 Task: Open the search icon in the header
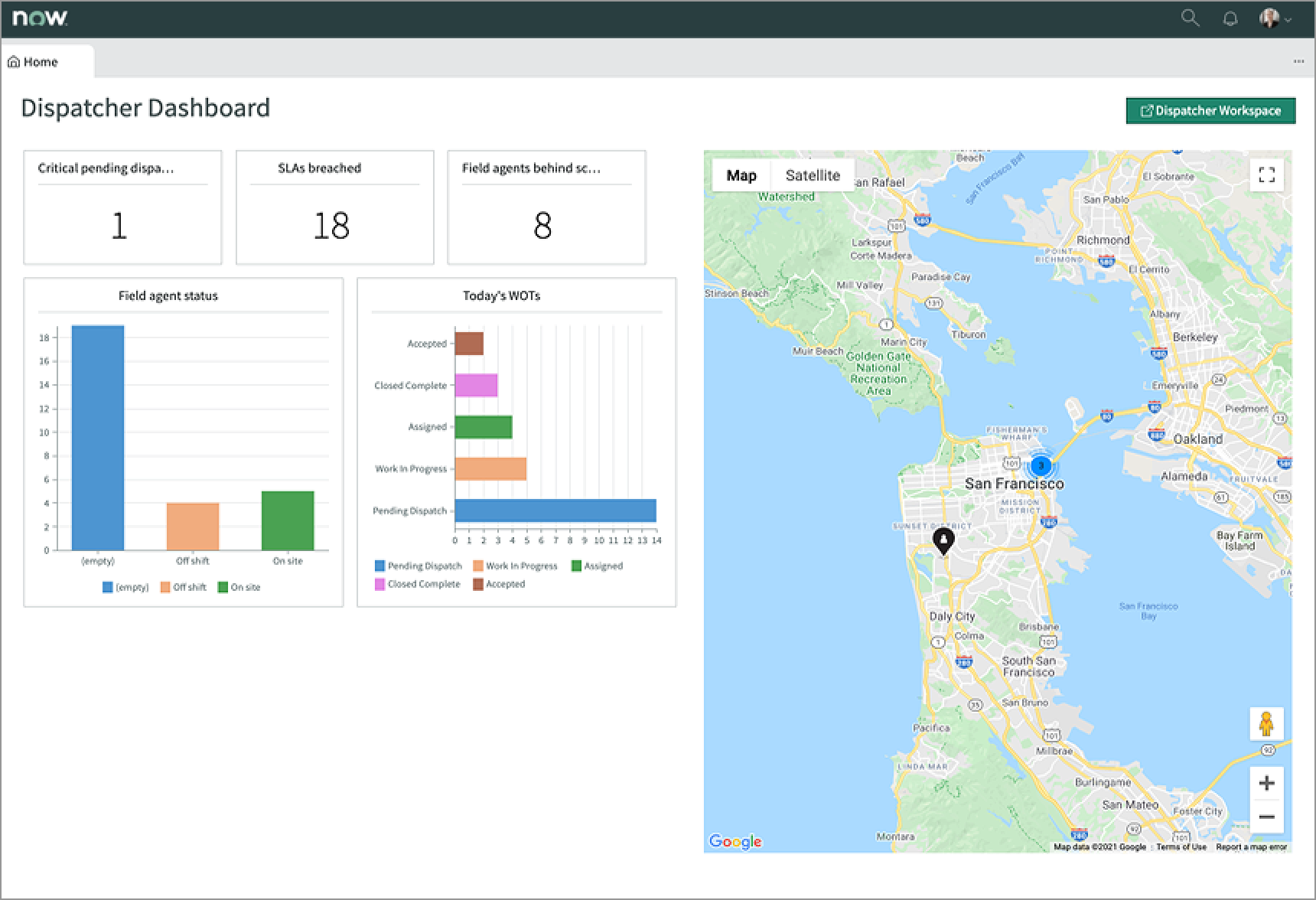point(1191,18)
